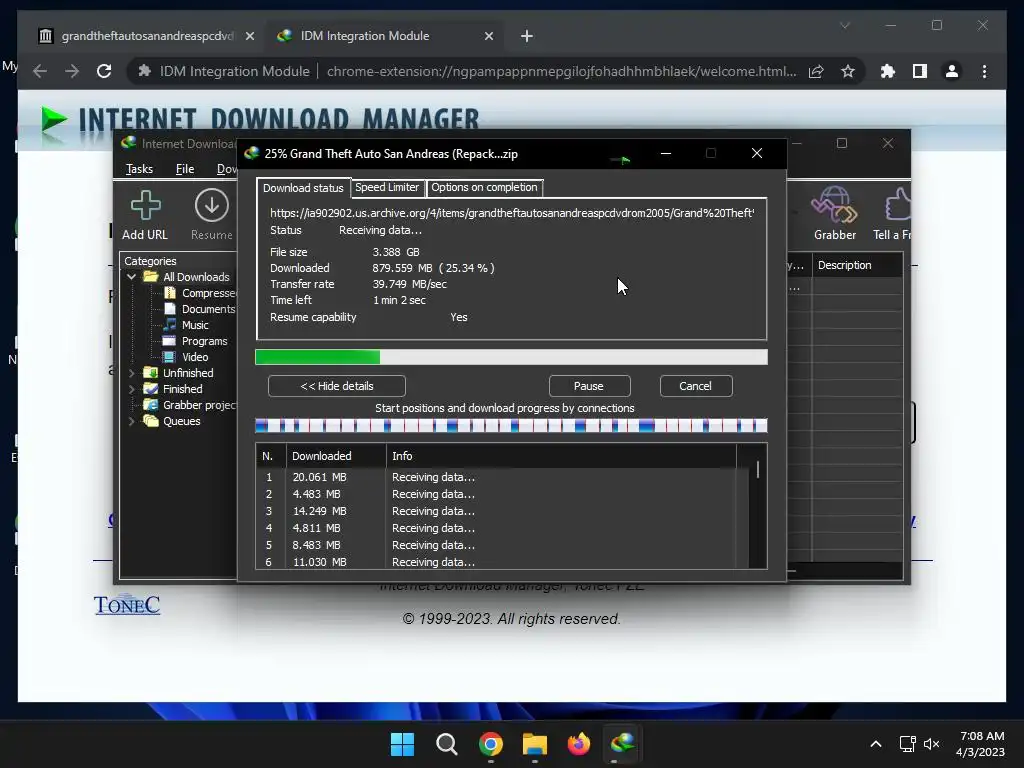Viewport: 1024px width, 768px height.
Task: Open Chrome extensions puzzle icon
Action: [x=888, y=71]
